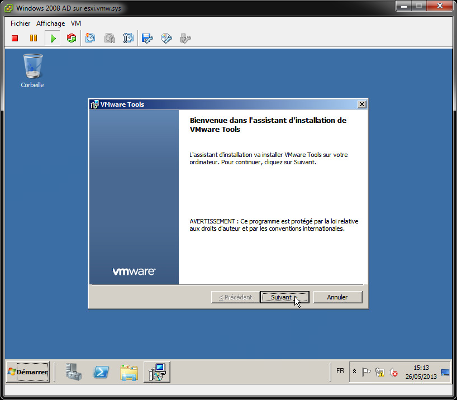Click the red tray icon beside network
The image size is (457, 400).
click(394, 372)
